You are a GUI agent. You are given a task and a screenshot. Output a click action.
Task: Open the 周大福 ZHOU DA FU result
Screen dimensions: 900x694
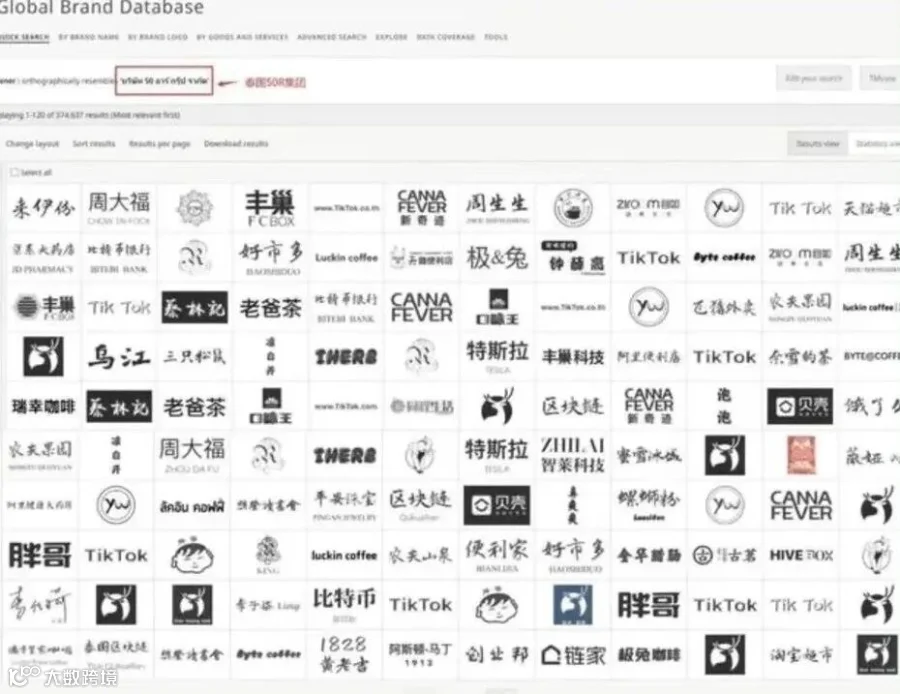[x=192, y=456]
